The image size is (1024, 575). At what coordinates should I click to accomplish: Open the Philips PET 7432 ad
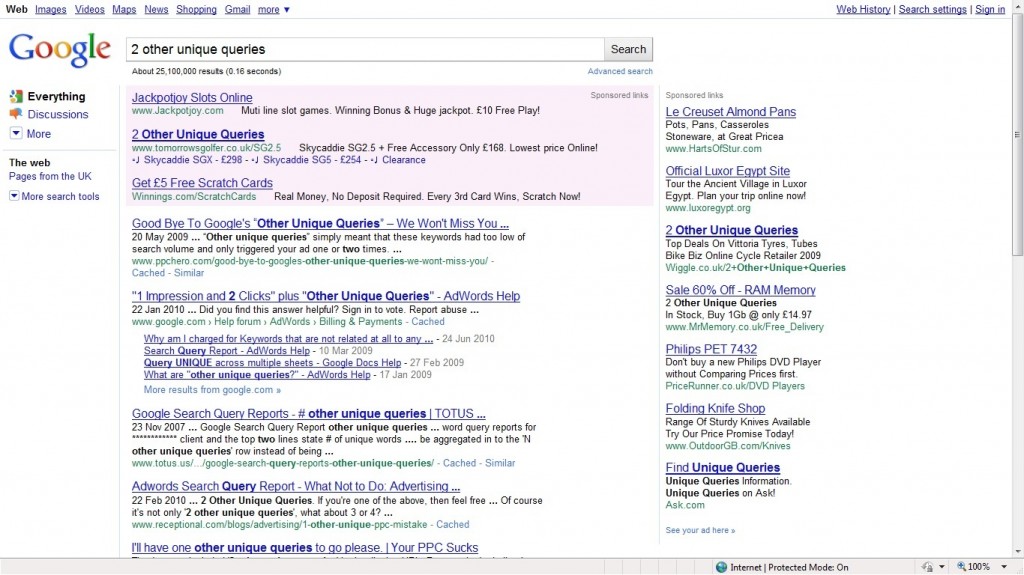pyautogui.click(x=711, y=350)
